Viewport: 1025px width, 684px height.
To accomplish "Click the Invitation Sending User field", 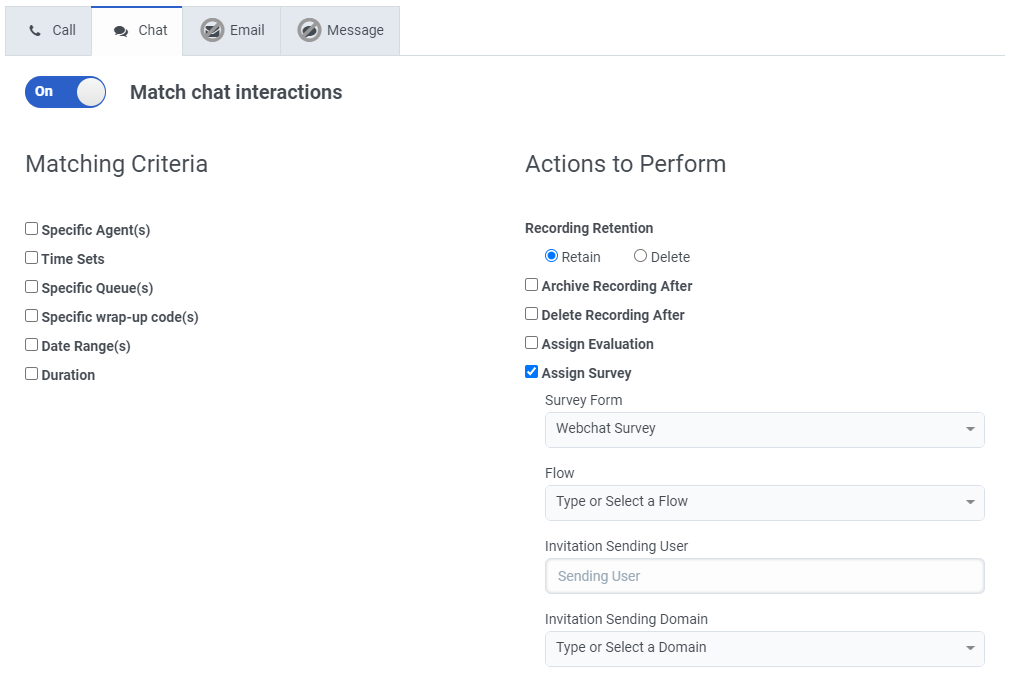I will pyautogui.click(x=764, y=576).
